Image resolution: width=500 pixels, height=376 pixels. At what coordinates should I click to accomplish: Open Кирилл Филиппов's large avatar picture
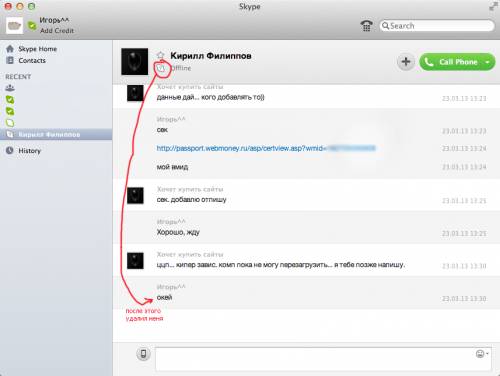pyautogui.click(x=135, y=61)
